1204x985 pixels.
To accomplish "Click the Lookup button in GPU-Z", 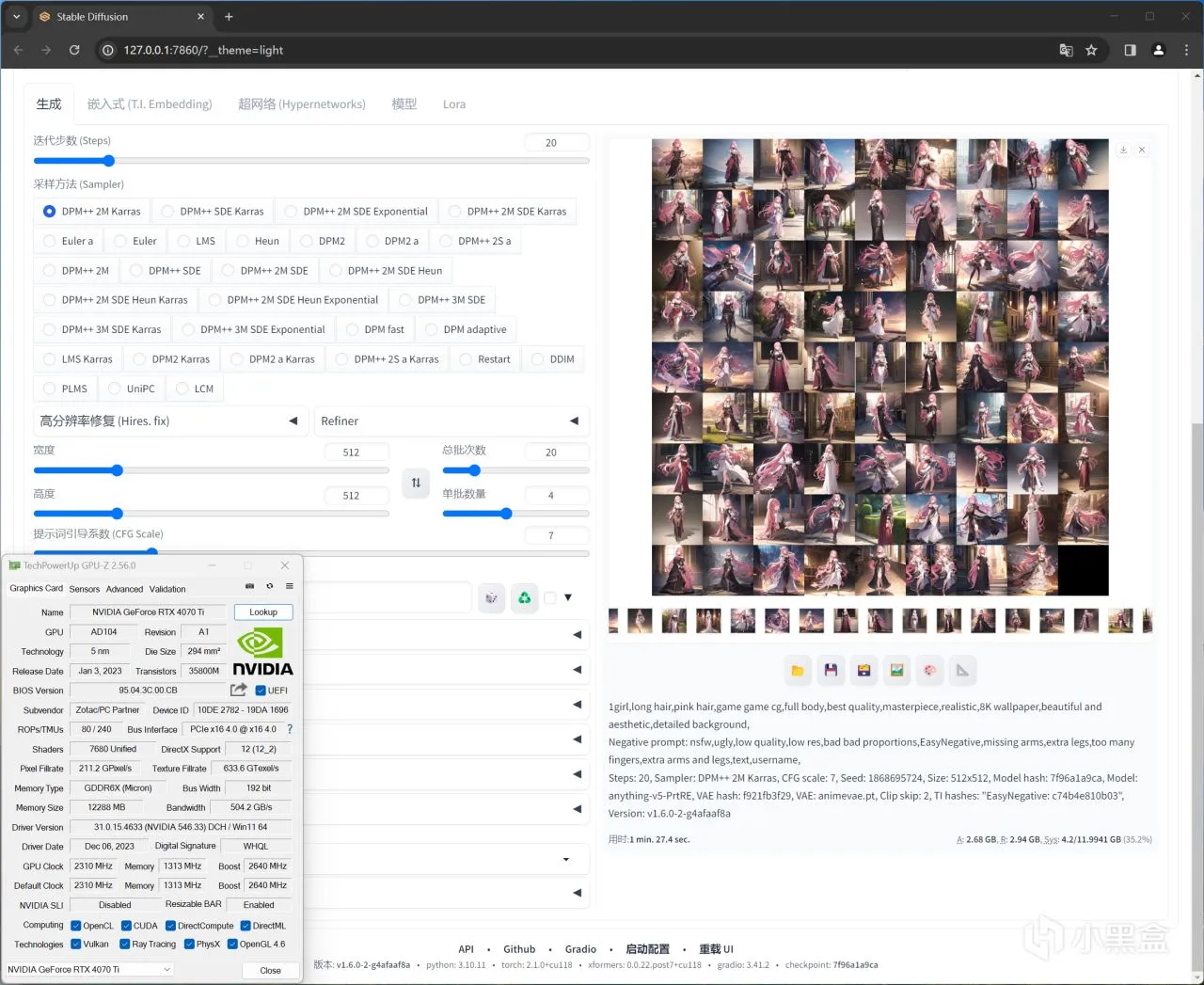I will (x=263, y=612).
